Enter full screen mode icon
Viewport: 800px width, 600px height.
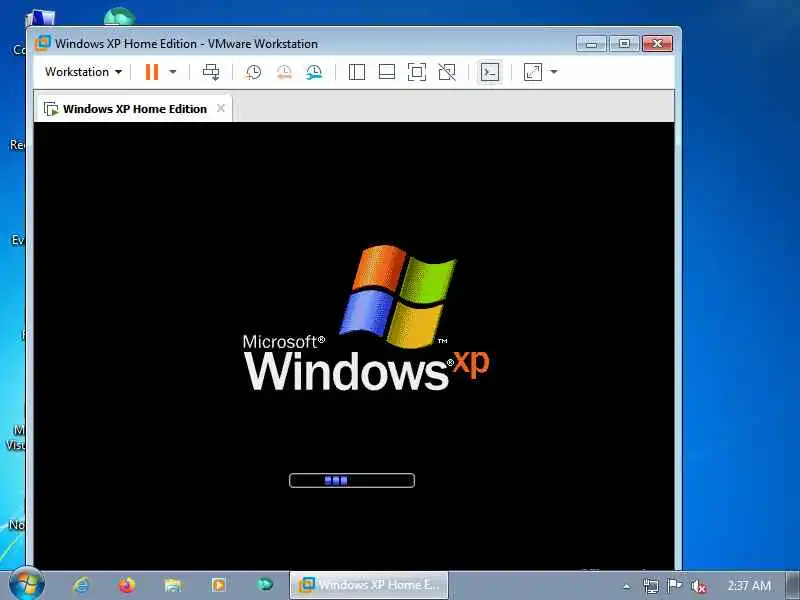(x=417, y=72)
